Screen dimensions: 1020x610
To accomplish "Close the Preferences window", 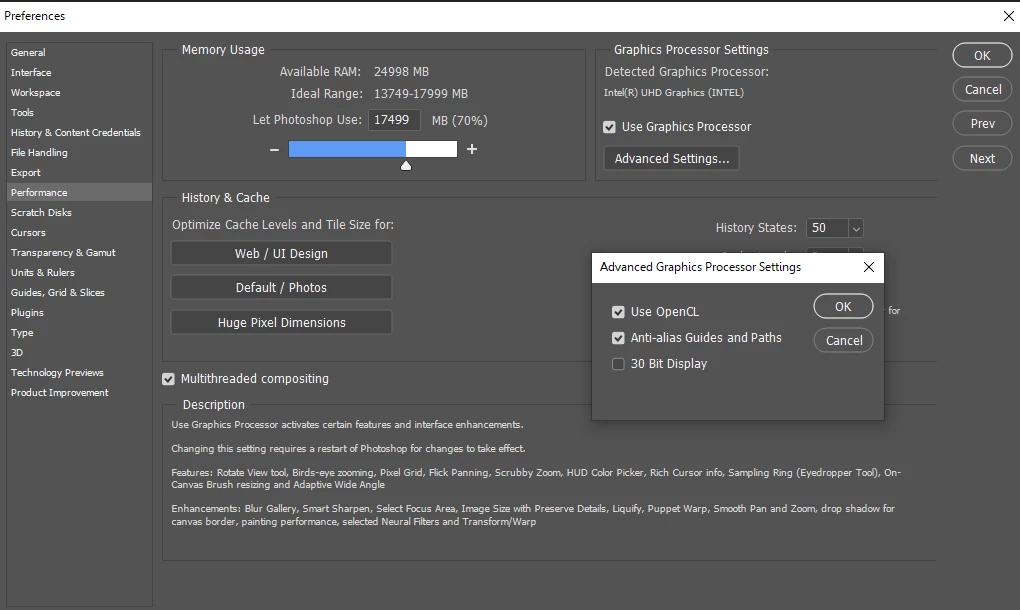I will click(1008, 16).
